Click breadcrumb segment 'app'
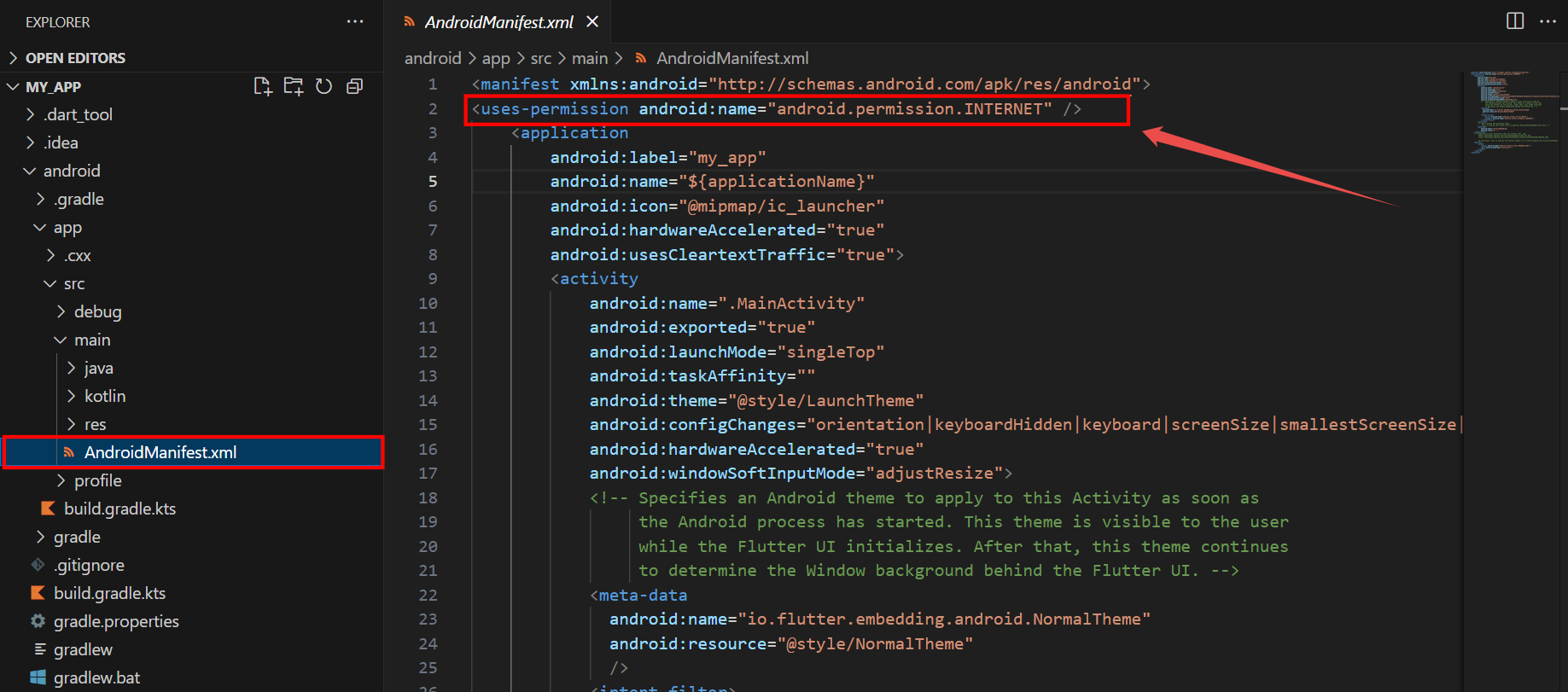 click(x=496, y=58)
